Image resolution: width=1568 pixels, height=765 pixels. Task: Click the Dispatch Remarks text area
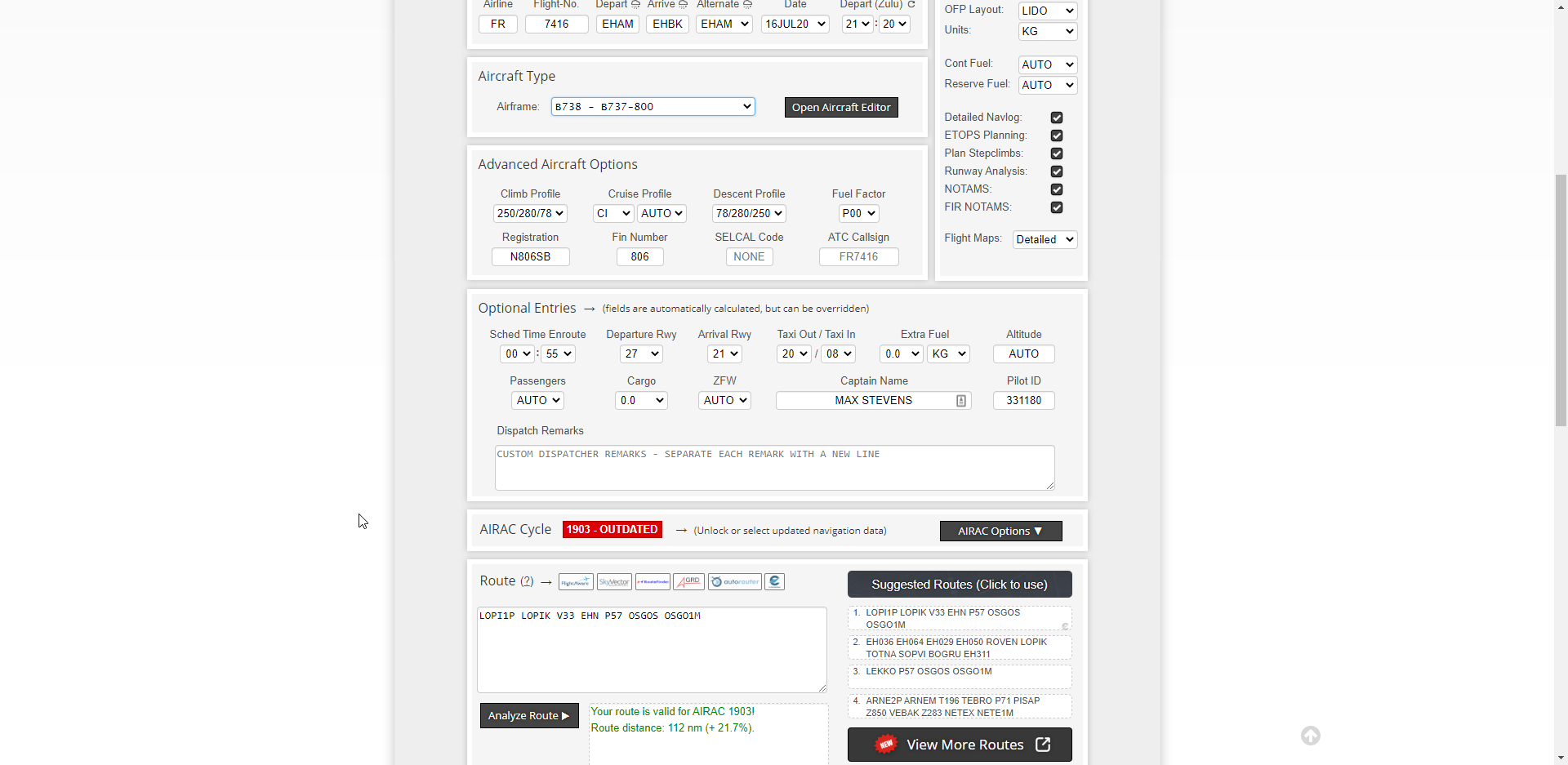[x=773, y=468]
